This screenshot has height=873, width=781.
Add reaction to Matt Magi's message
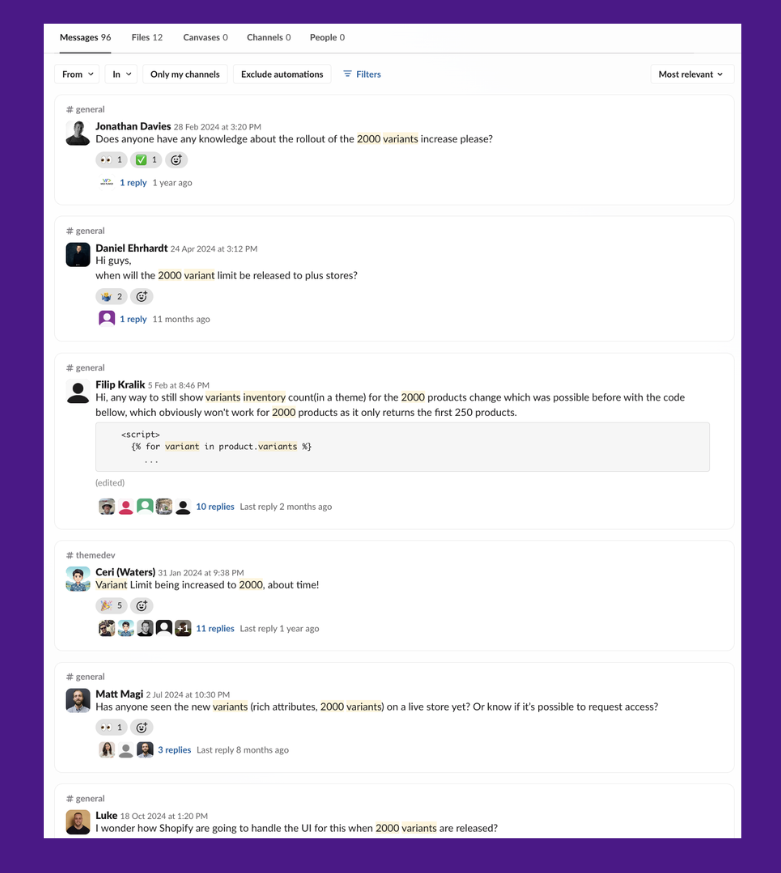tap(141, 727)
